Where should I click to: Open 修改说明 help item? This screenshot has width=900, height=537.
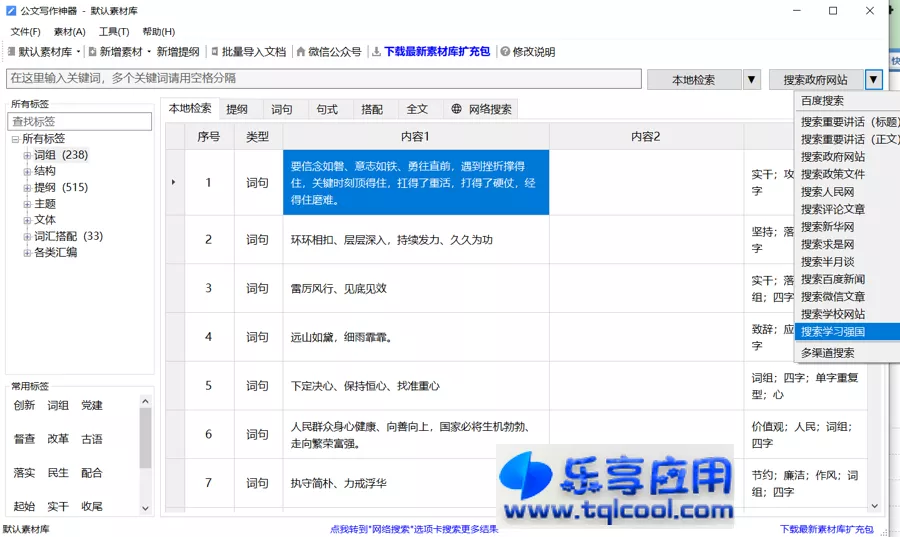pos(527,52)
